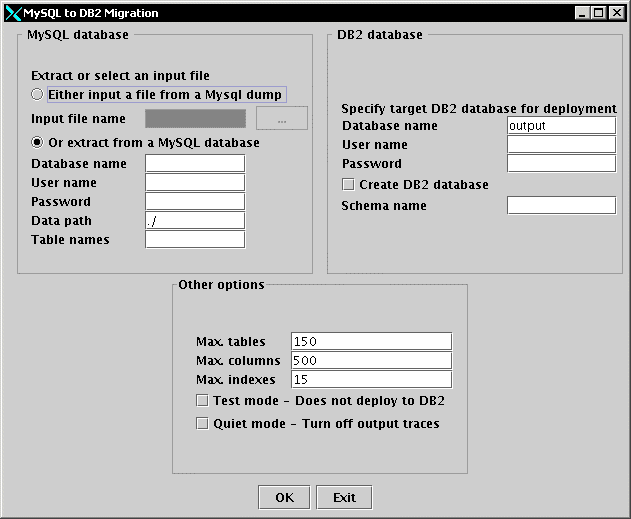This screenshot has width=631, height=519.
Task: Click the X application icon in title bar
Action: coord(12,12)
